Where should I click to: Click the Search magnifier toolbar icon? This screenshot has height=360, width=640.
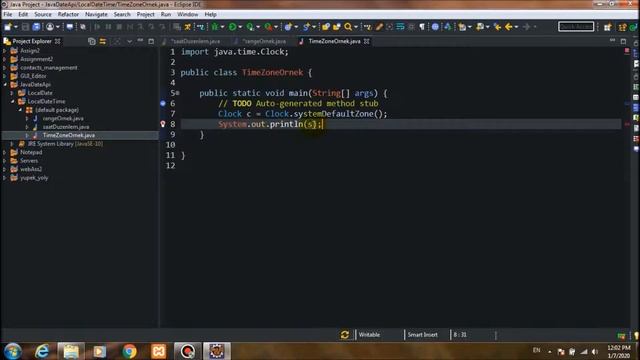tap(348, 27)
